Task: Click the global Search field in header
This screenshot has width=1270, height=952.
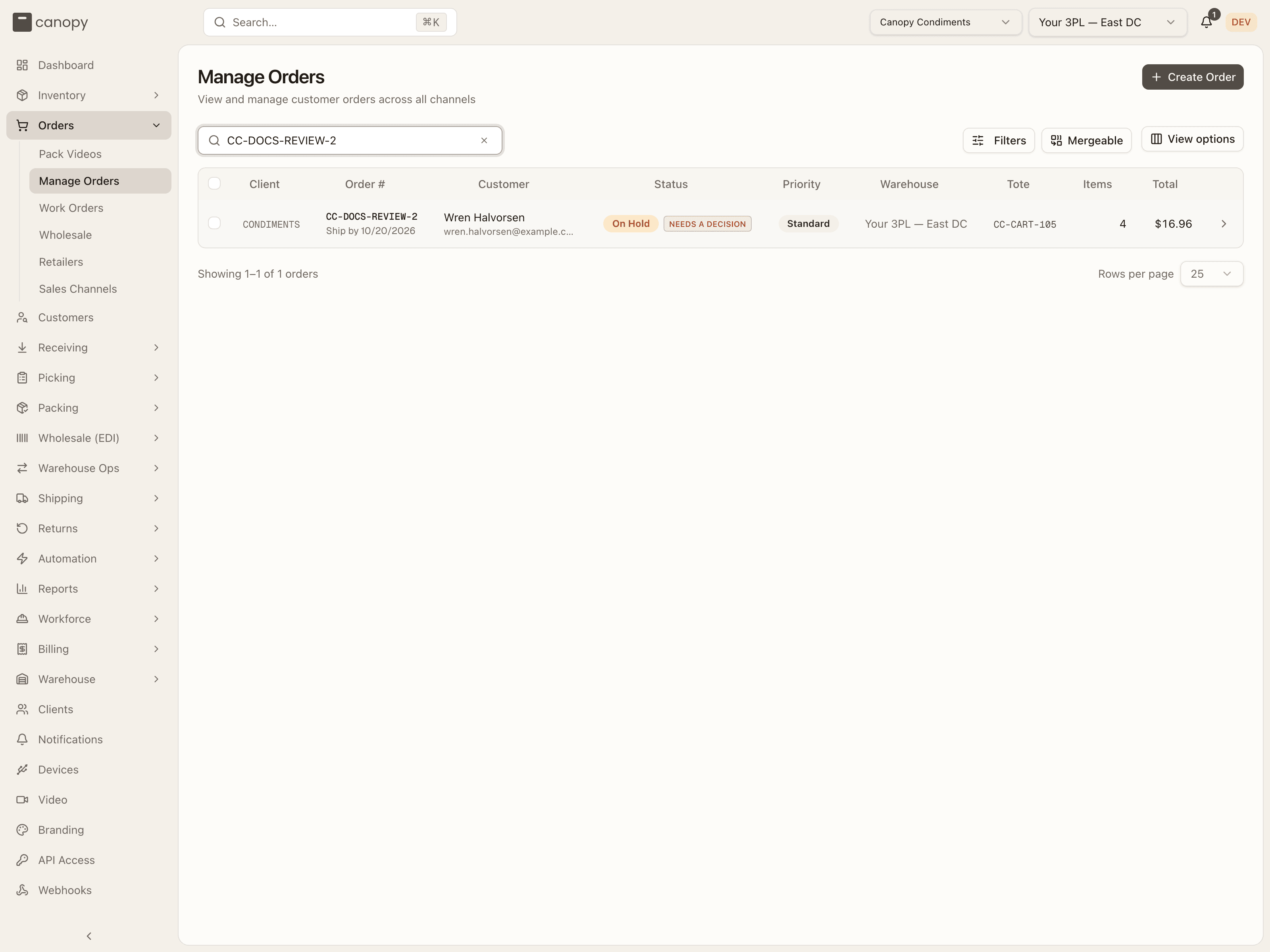Action: click(330, 22)
